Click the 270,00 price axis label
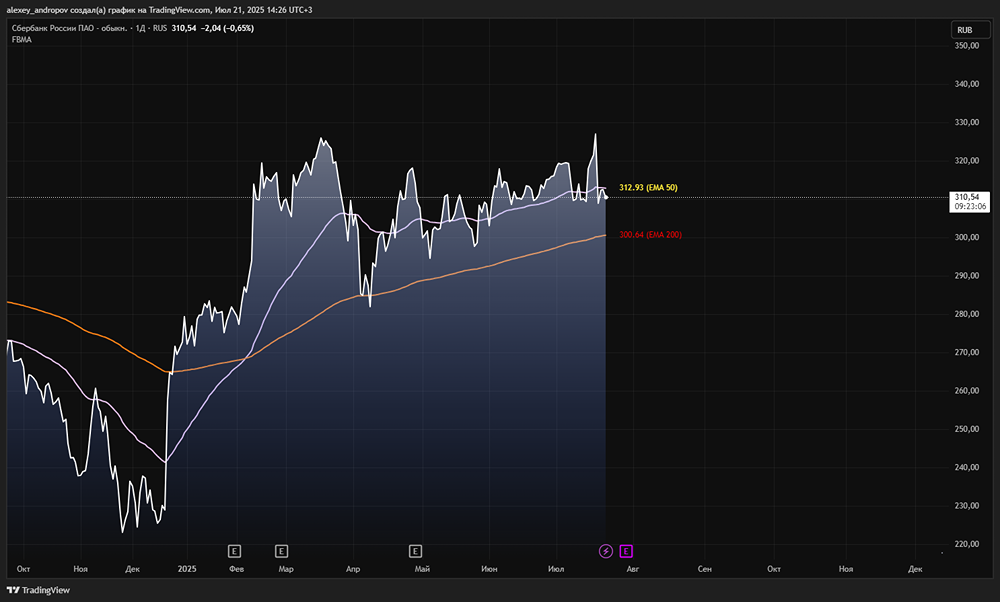The image size is (1000, 602). pos(966,352)
